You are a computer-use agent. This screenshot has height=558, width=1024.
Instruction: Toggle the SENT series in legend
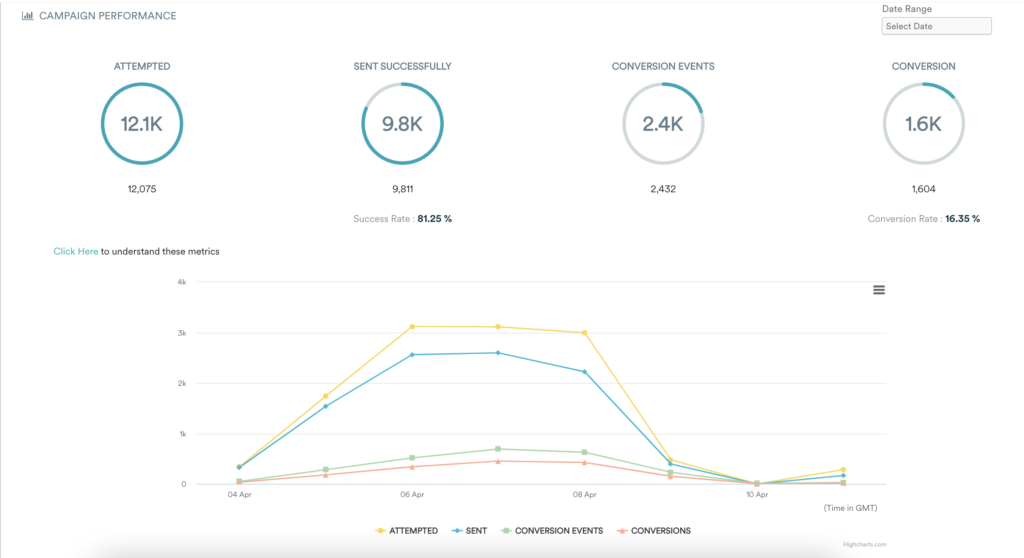[x=469, y=531]
